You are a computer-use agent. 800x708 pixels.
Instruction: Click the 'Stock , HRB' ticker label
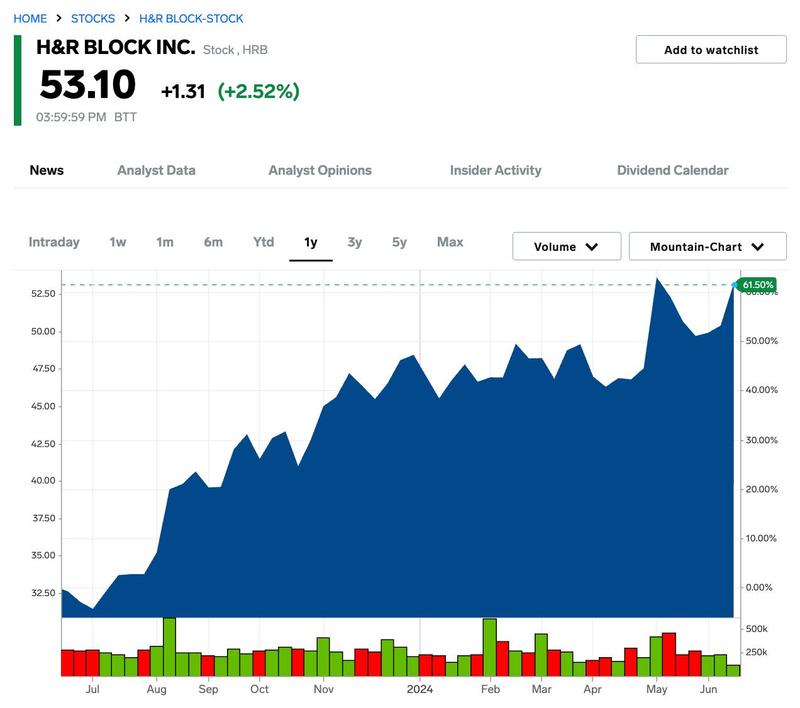point(235,50)
